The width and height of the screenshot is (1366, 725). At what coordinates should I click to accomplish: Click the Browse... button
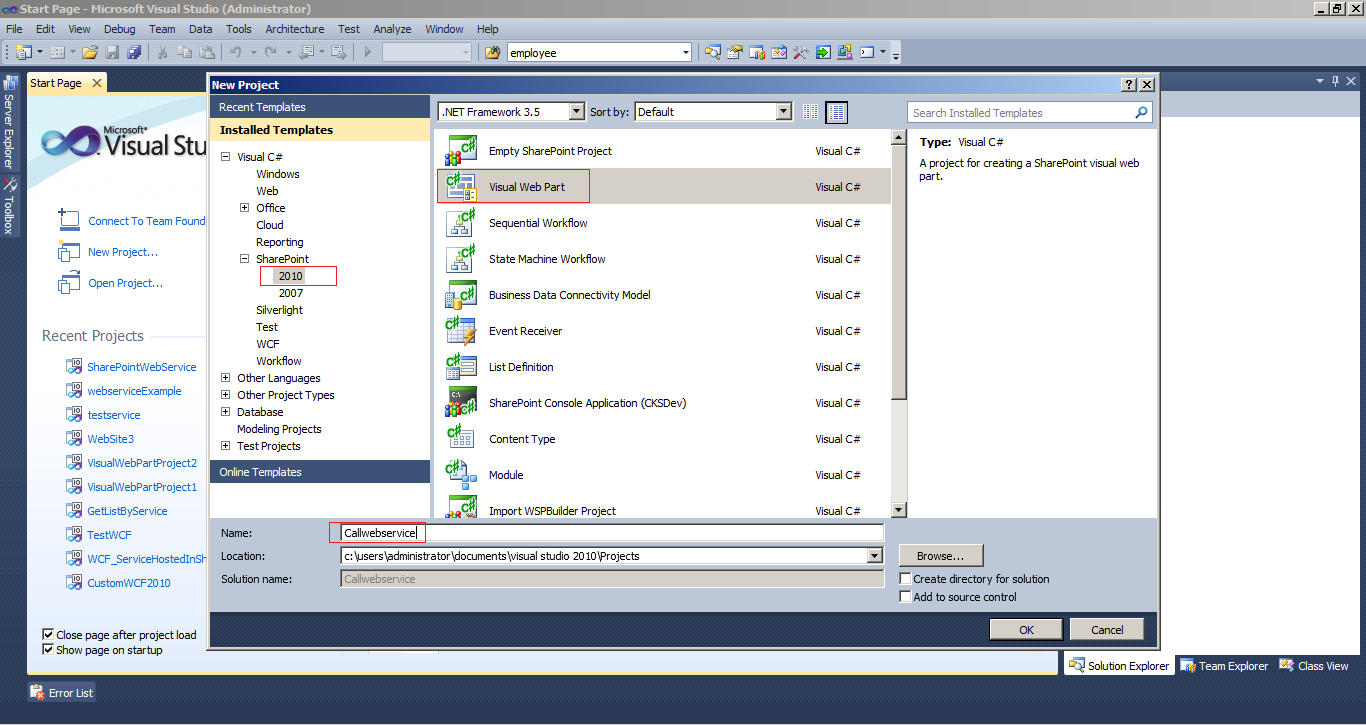click(941, 556)
